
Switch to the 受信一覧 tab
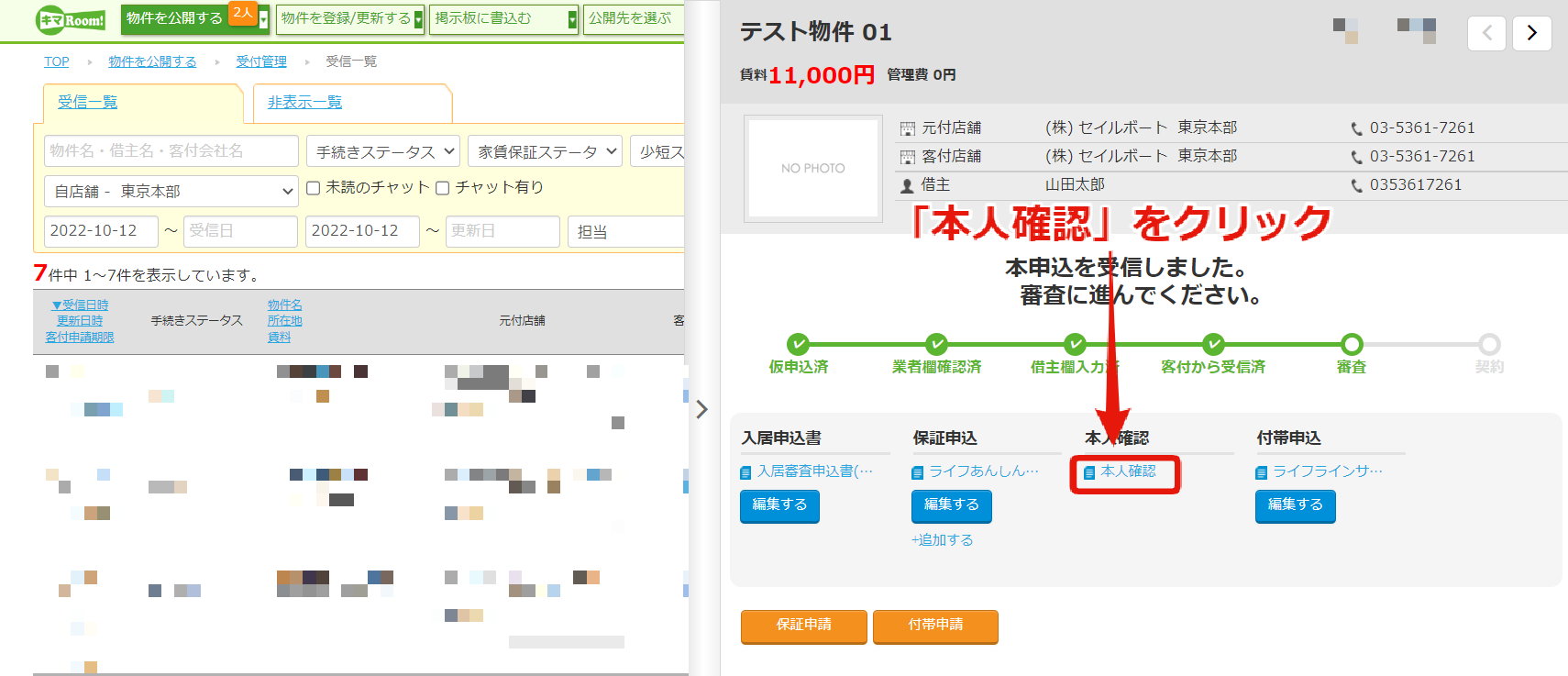pos(88,102)
